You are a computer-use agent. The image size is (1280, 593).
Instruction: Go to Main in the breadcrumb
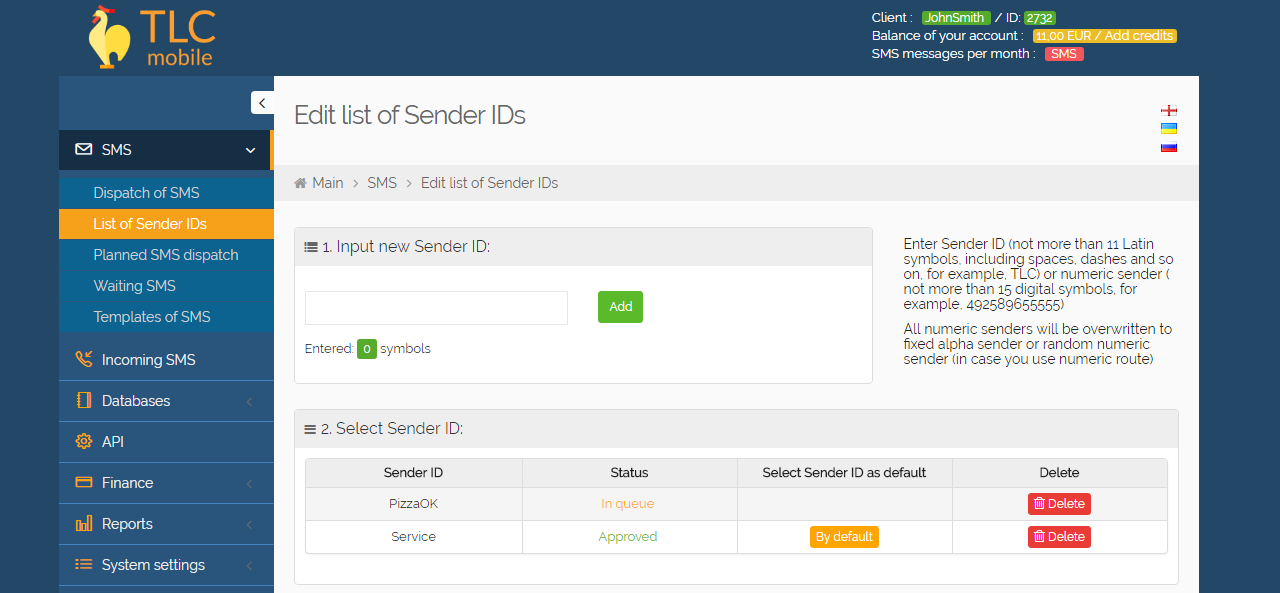tap(328, 183)
